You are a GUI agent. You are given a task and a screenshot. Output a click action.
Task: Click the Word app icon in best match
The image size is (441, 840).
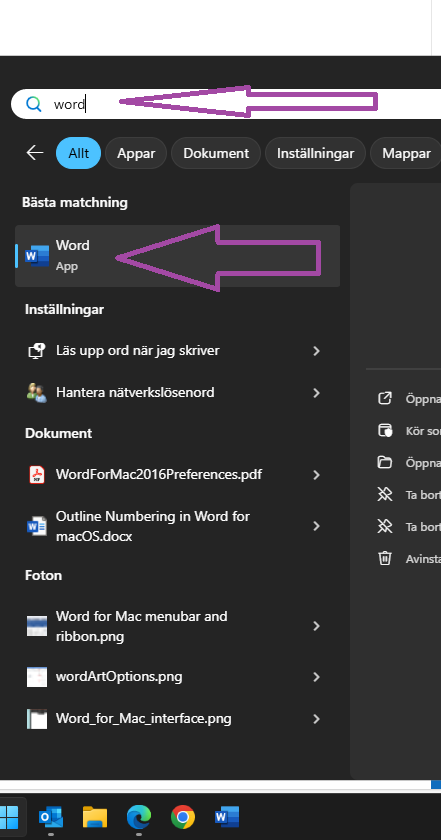[x=37, y=256]
